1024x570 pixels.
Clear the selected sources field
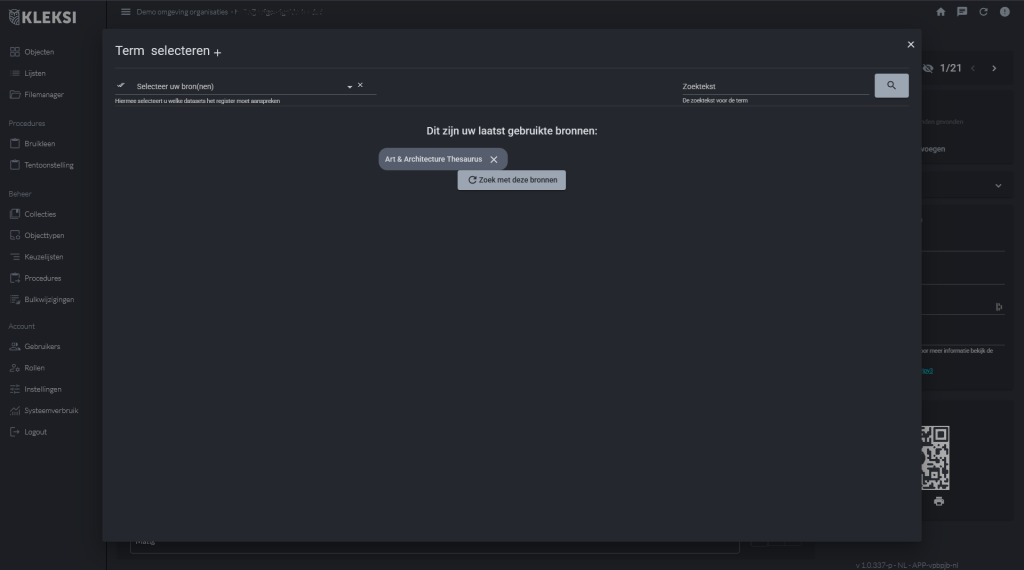[360, 85]
